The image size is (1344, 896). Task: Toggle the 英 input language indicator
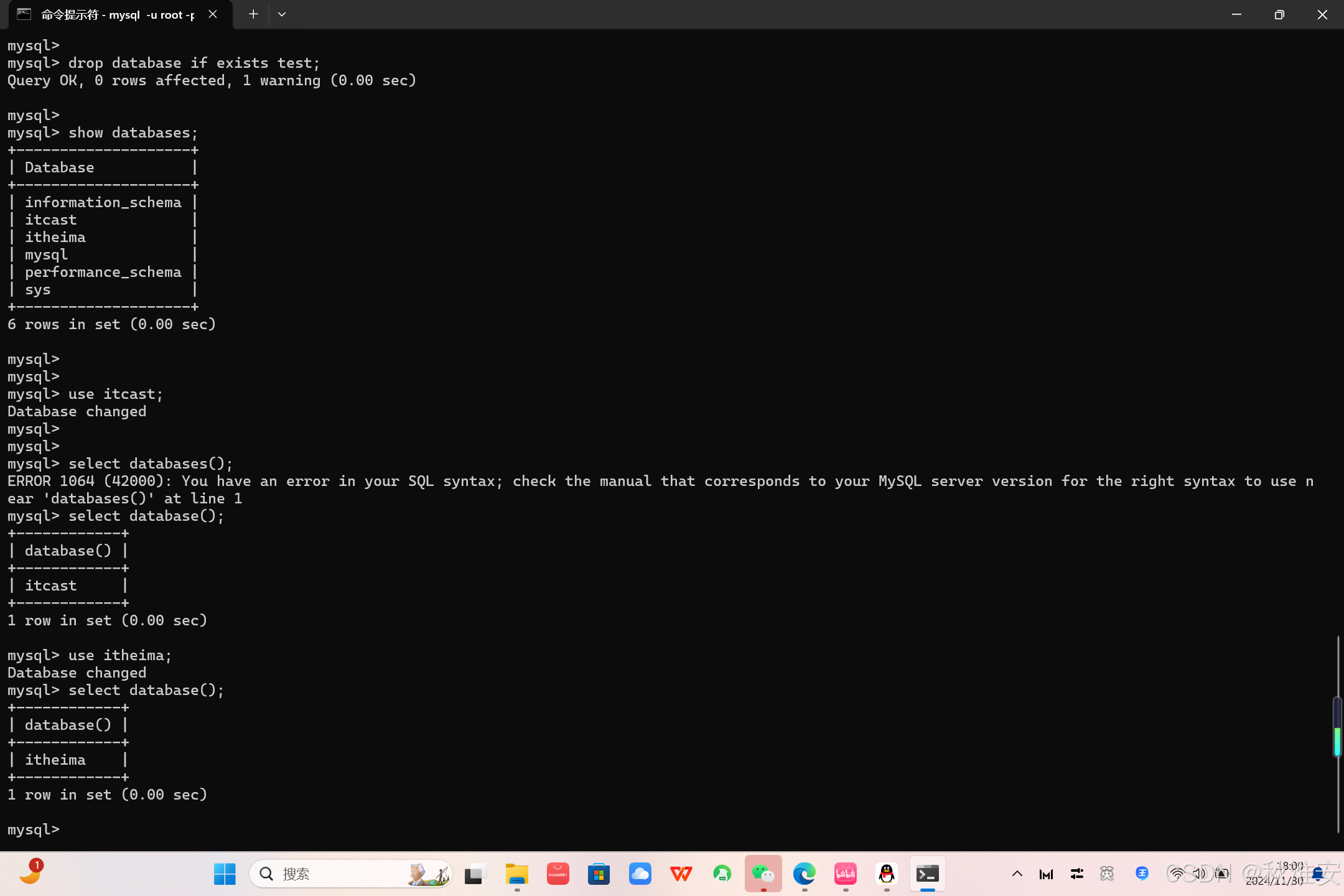click(x=1106, y=874)
